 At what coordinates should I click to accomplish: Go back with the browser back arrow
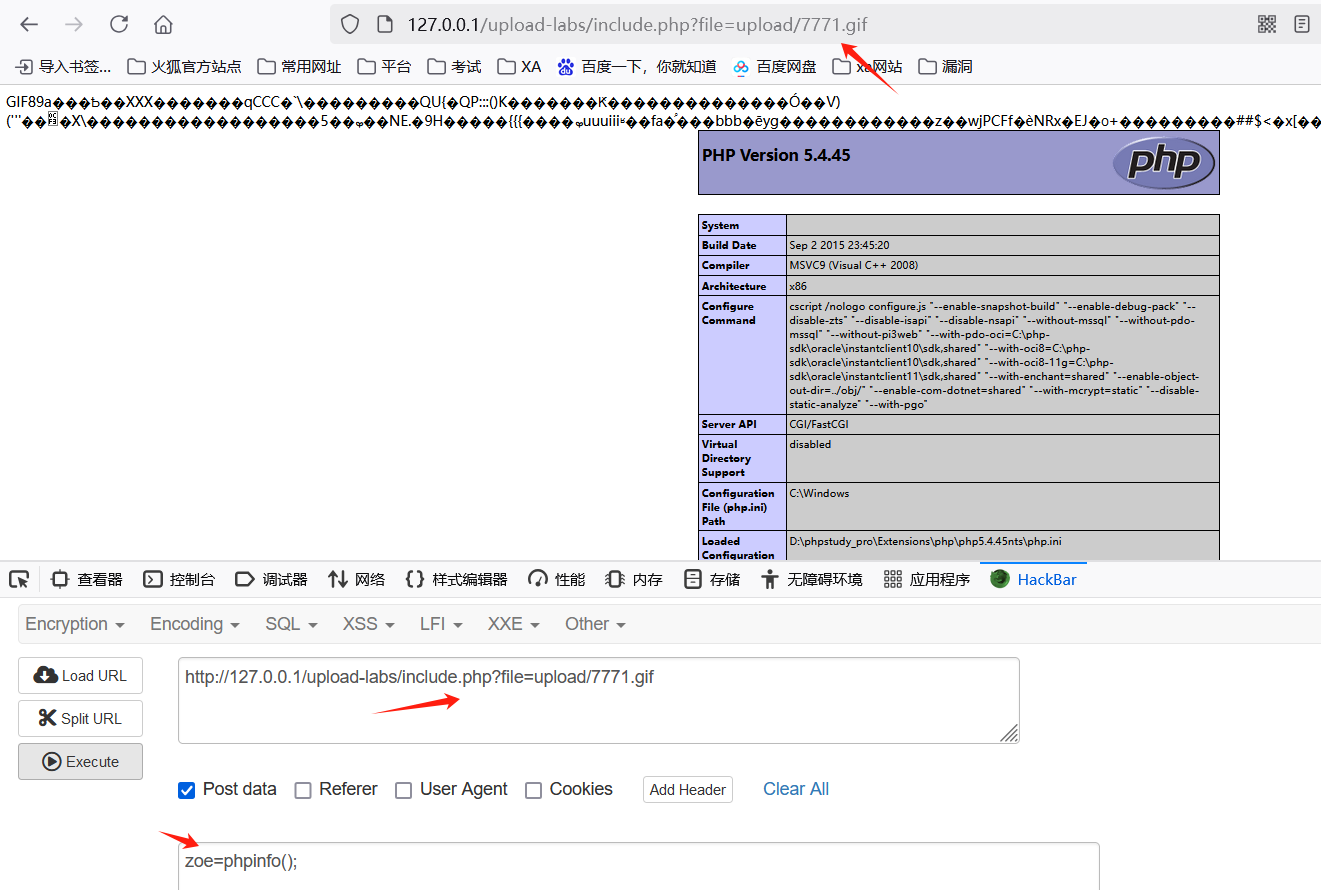[x=29, y=24]
